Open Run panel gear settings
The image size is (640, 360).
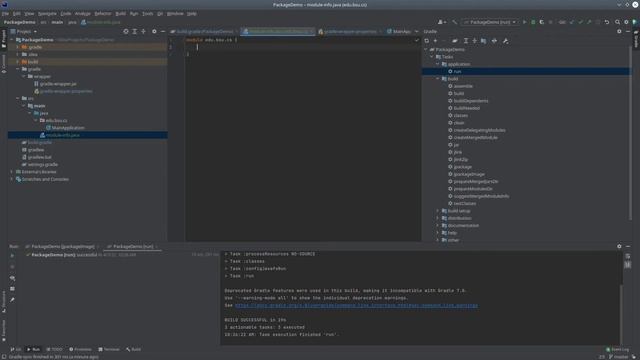coord(619,247)
